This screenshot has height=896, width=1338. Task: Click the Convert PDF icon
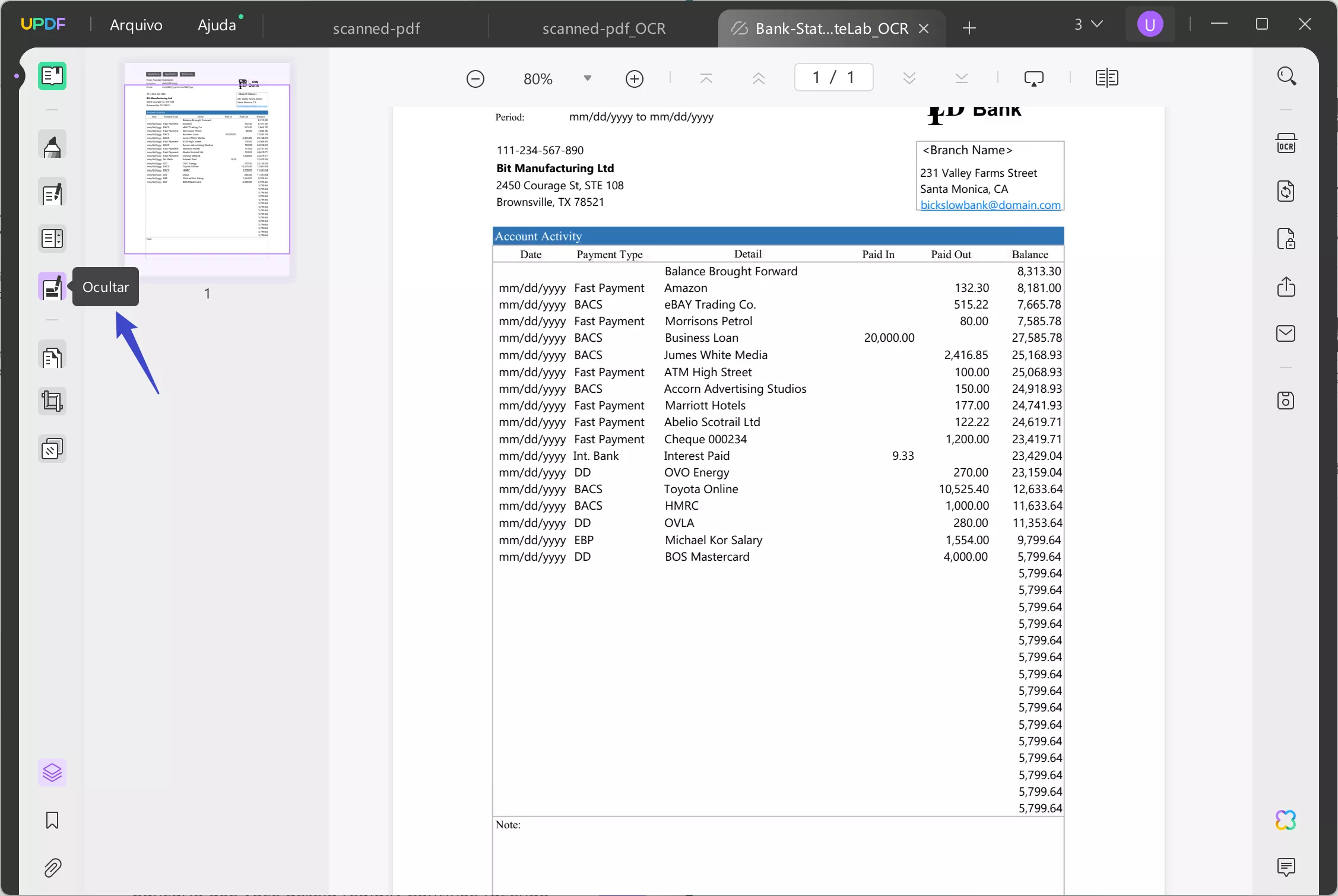pyautogui.click(x=1286, y=191)
